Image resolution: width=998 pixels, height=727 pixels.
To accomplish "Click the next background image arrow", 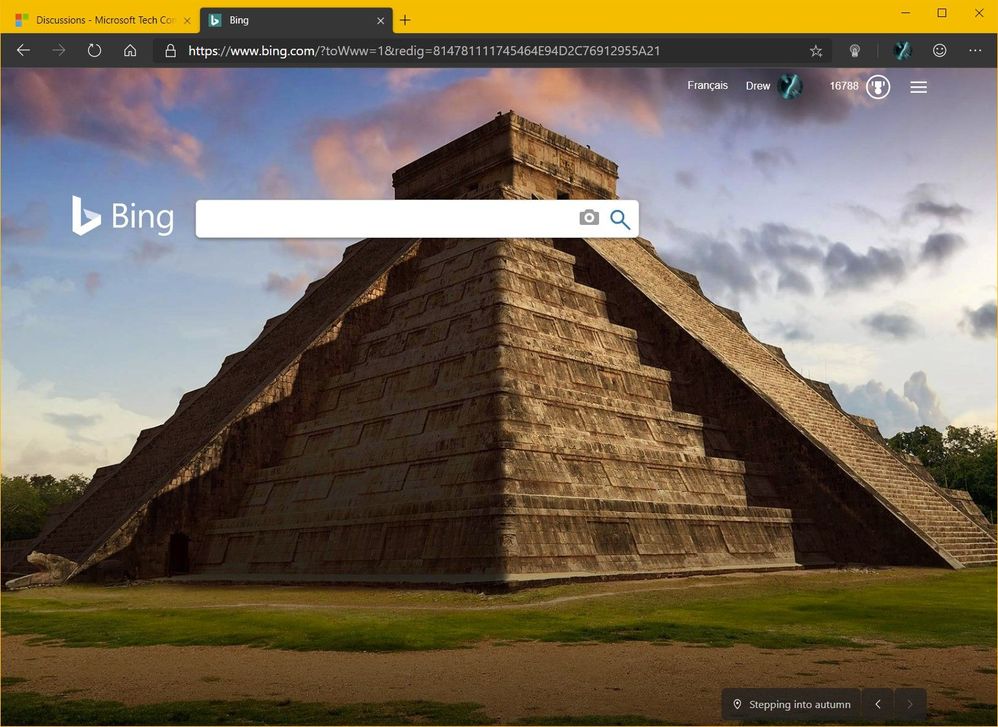I will (910, 704).
